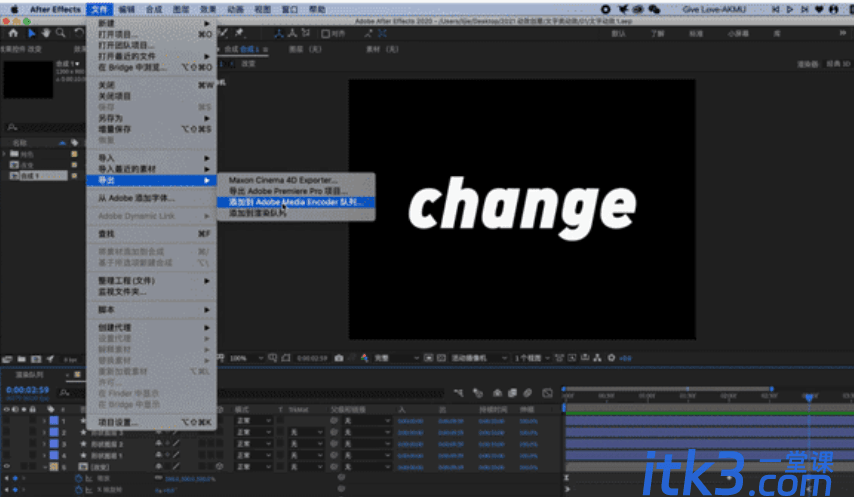Click the local axis mode icon

pos(279,34)
